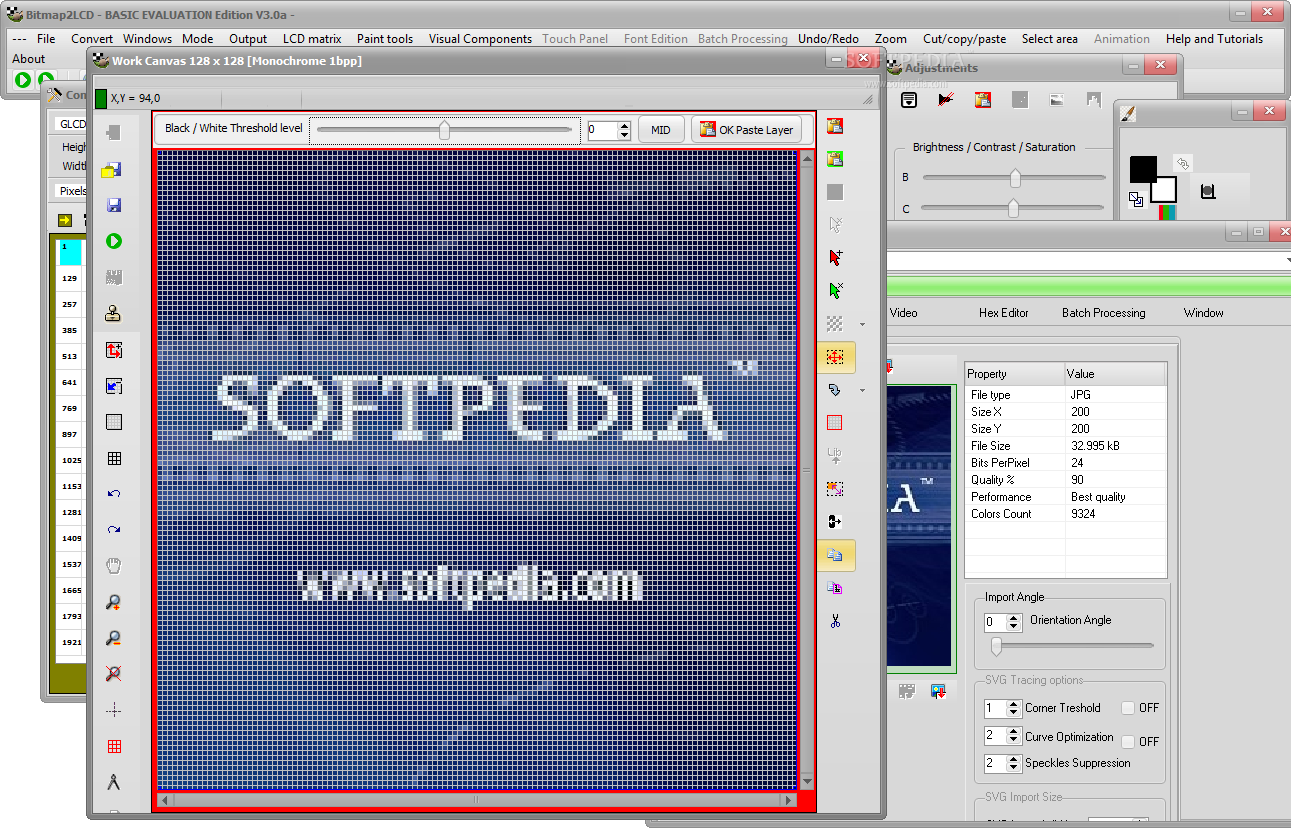Click the 'Colors Count' property row
Screen dimensions: 1291x828
(1066, 514)
